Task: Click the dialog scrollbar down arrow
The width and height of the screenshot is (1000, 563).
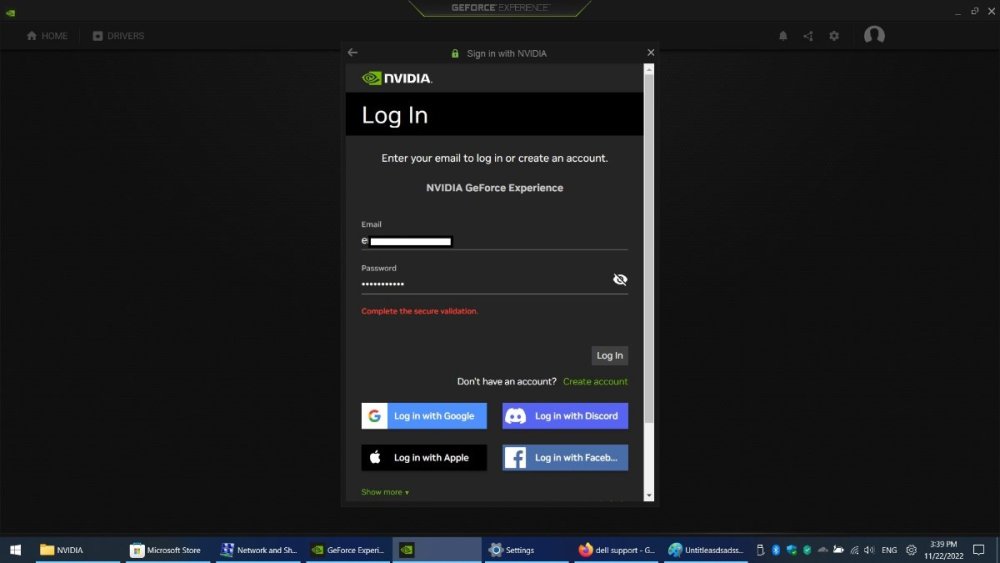Action: [649, 495]
